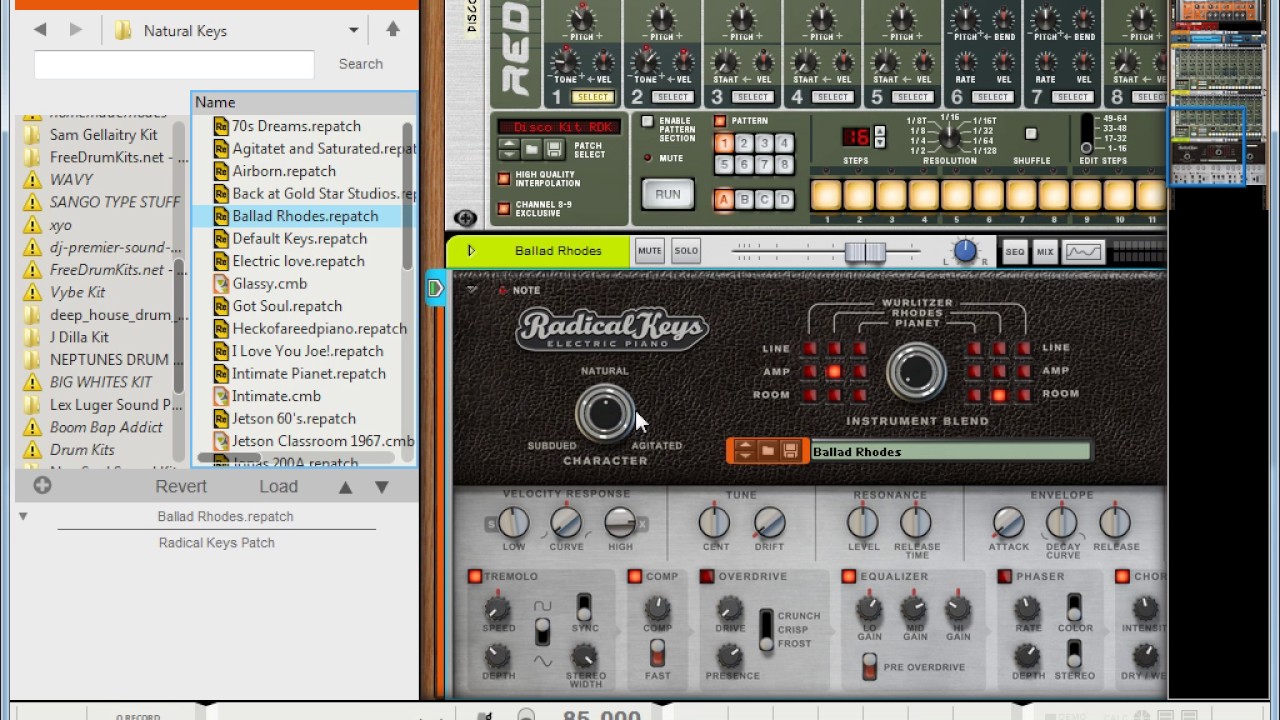
Task: Select Ballad Rhodes.repatch in list
Action: click(305, 216)
